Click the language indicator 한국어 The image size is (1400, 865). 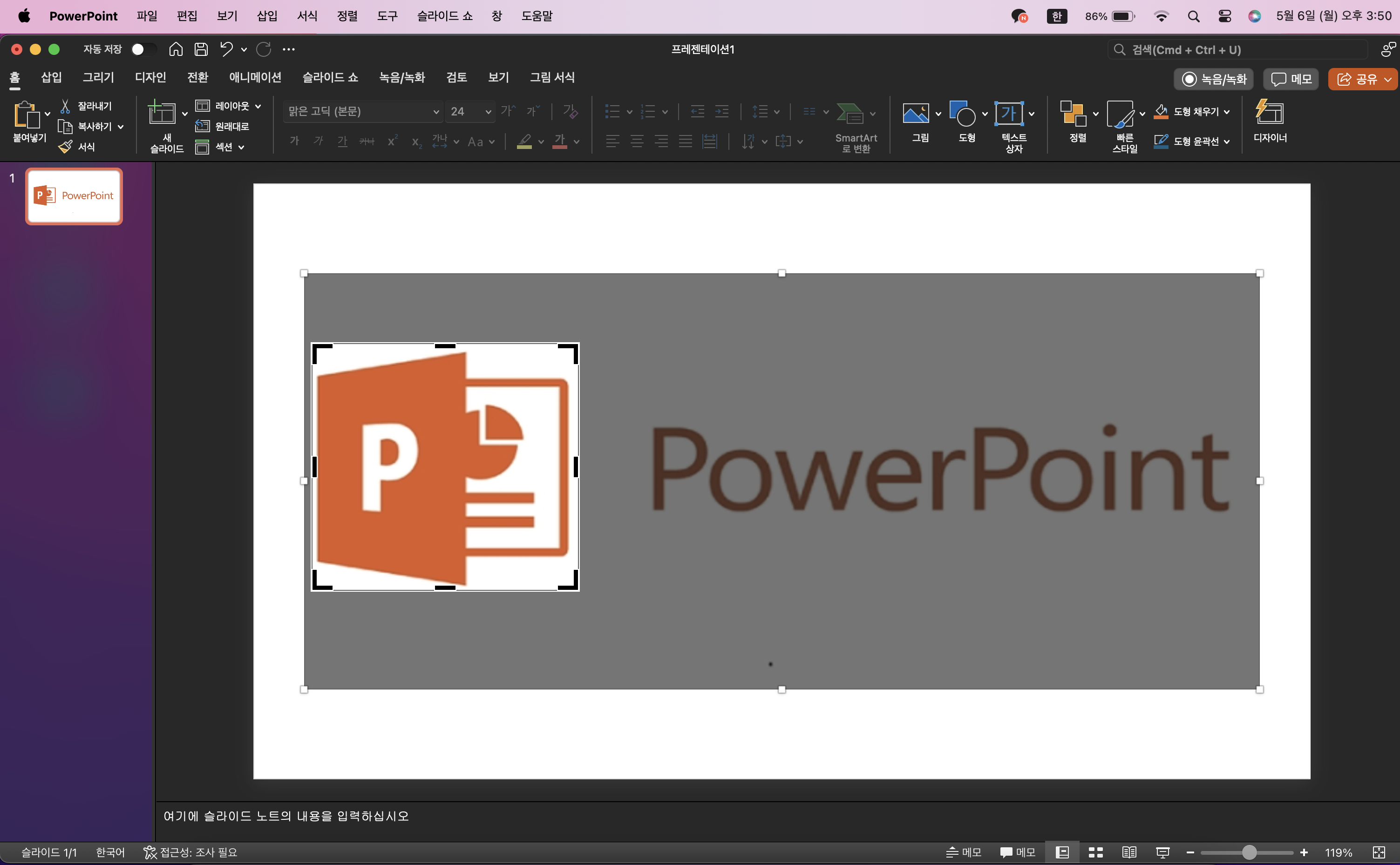coord(110,852)
